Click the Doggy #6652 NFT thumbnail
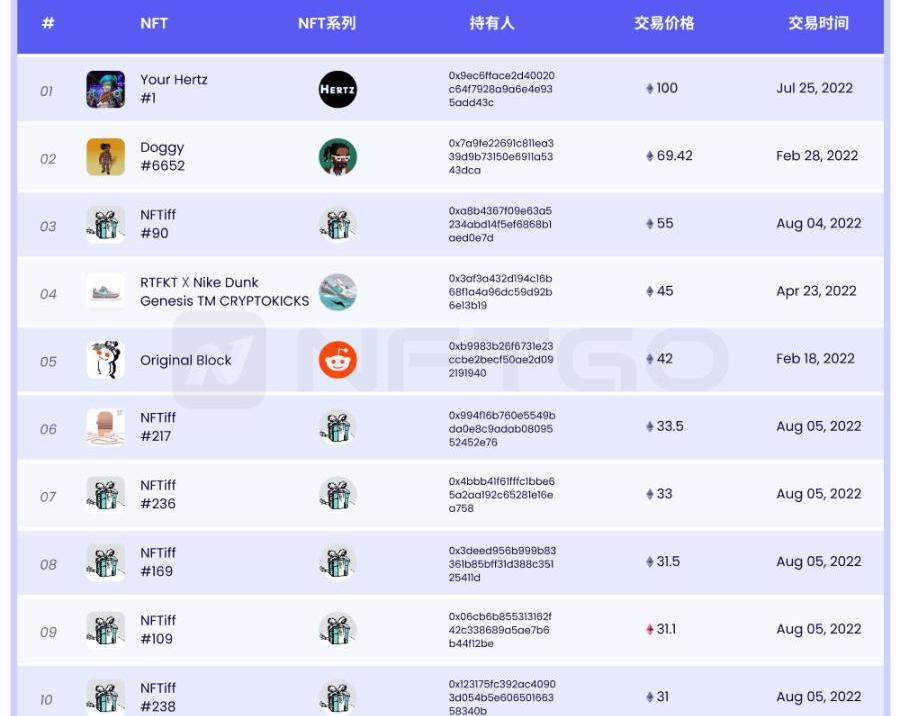 click(106, 157)
